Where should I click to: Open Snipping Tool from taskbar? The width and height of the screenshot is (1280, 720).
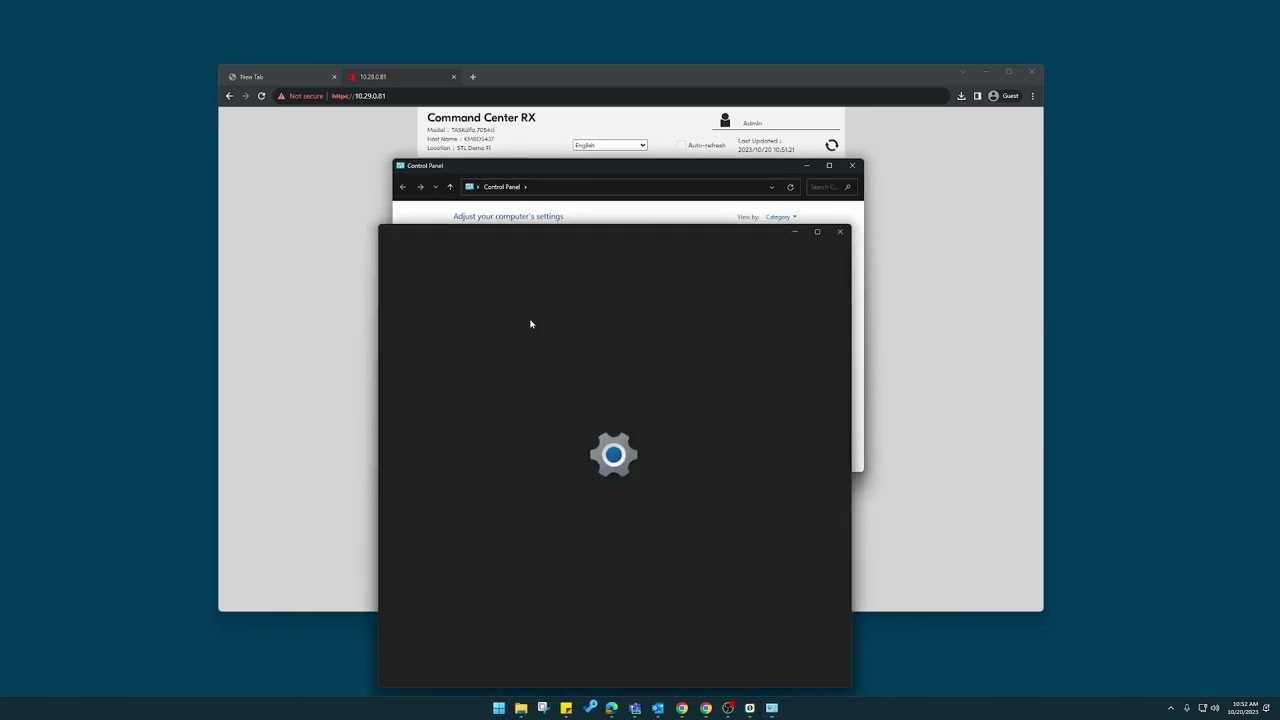pyautogui.click(x=543, y=708)
